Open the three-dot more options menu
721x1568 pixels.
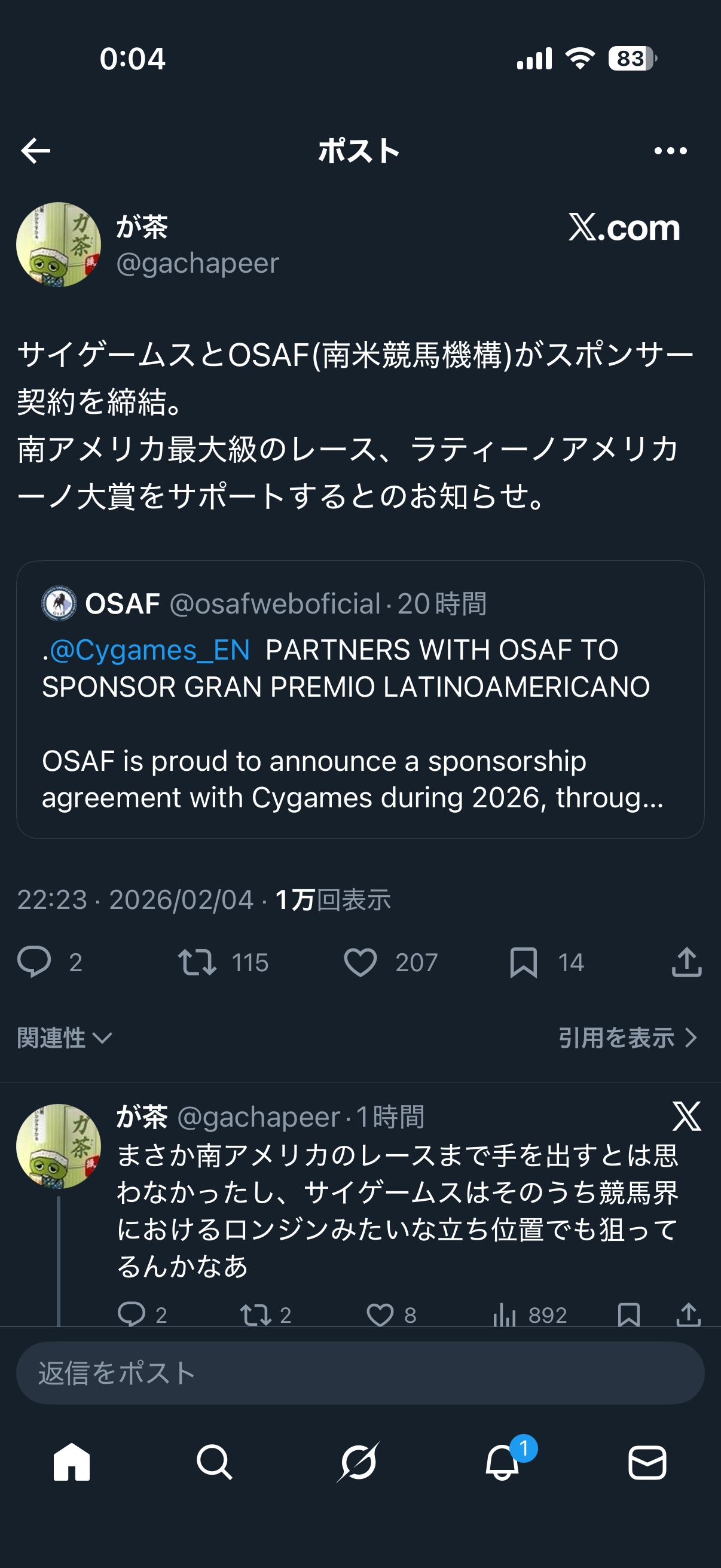pos(670,151)
